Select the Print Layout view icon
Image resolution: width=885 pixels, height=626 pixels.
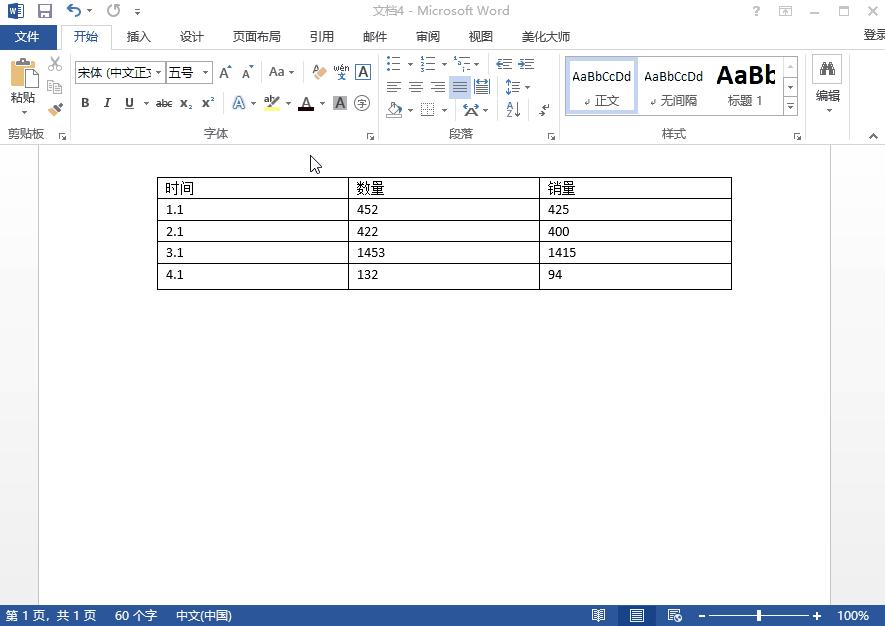637,616
